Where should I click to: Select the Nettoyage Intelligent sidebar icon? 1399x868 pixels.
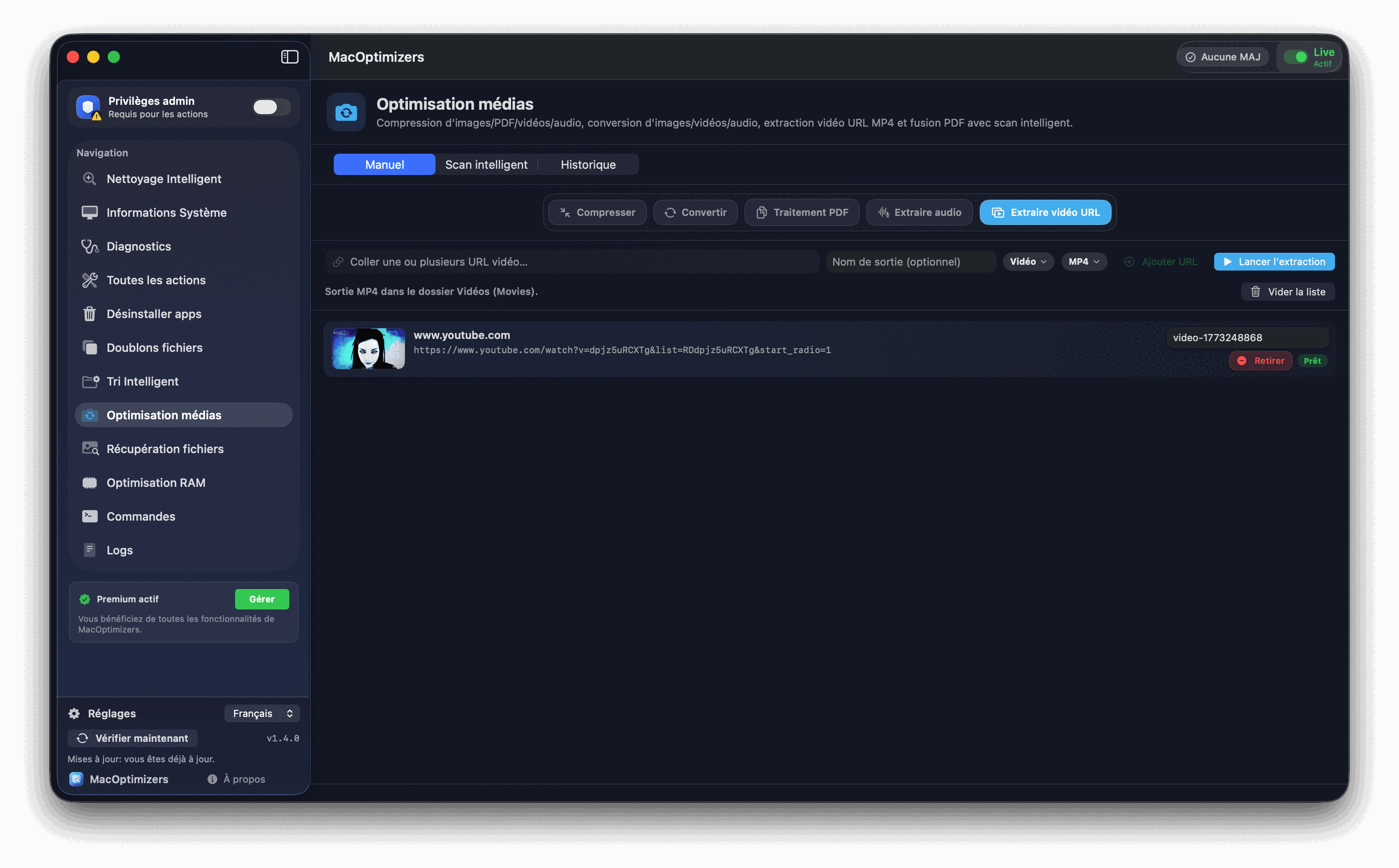point(90,179)
